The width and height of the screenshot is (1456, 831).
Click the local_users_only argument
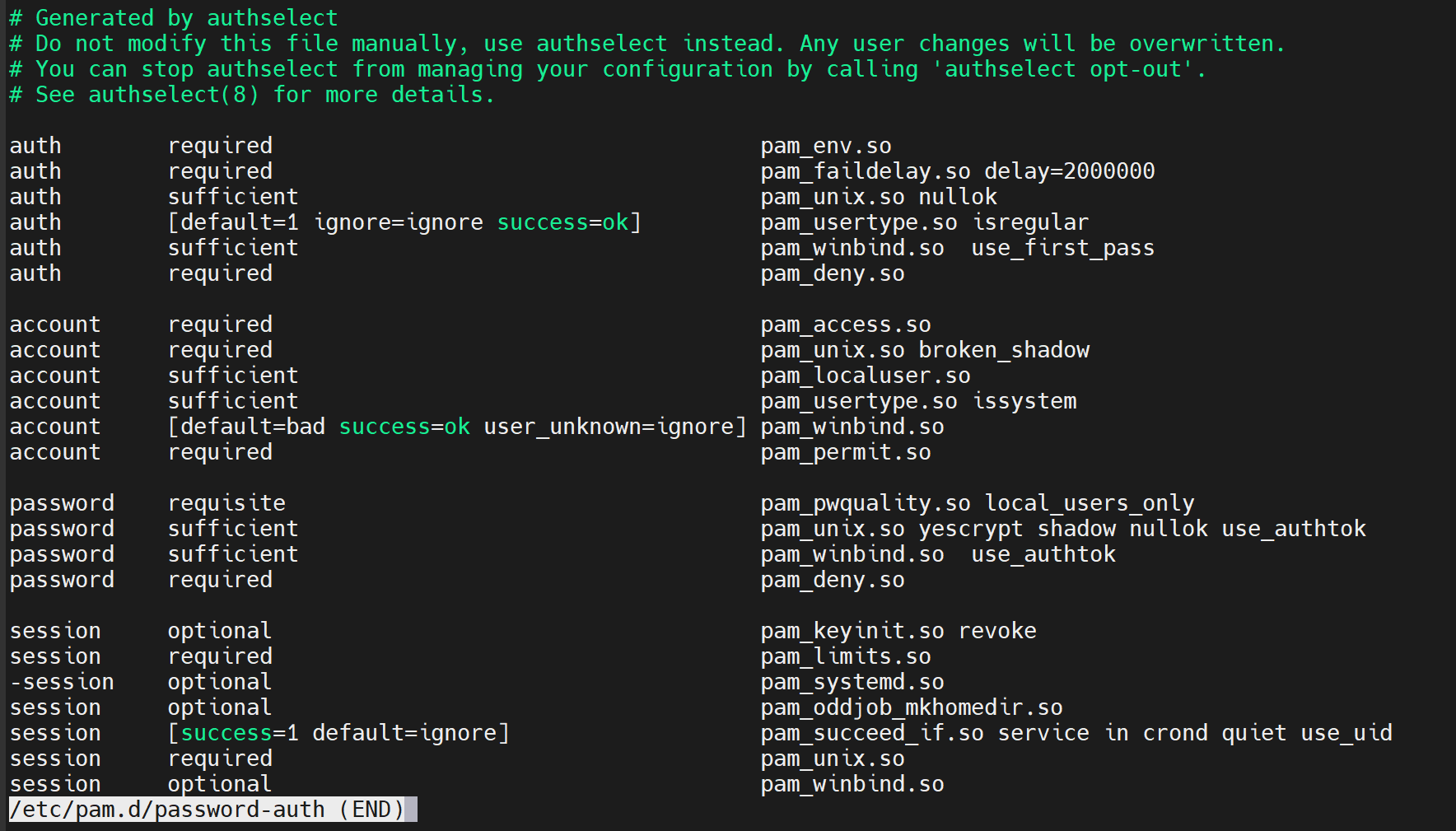[x=1089, y=503]
